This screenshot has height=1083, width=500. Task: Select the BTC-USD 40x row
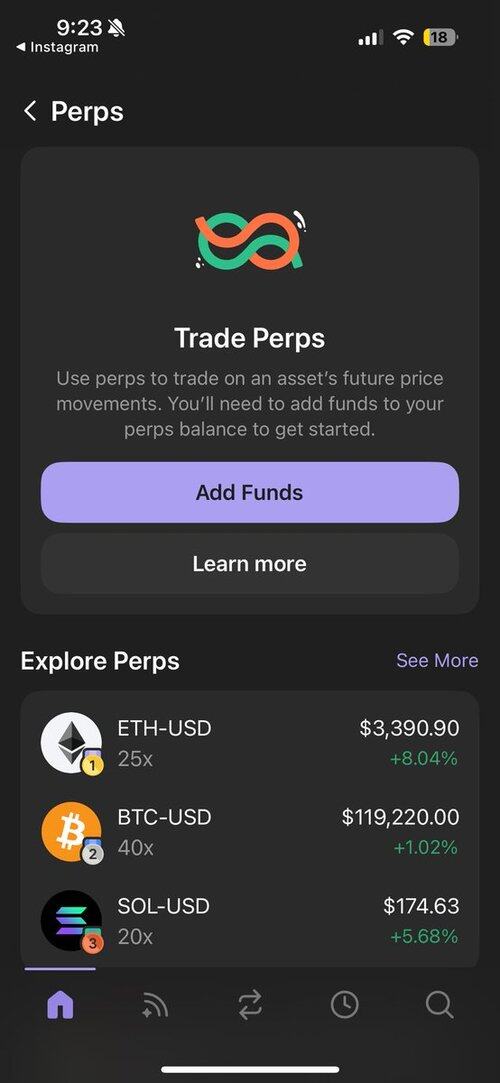pos(250,832)
